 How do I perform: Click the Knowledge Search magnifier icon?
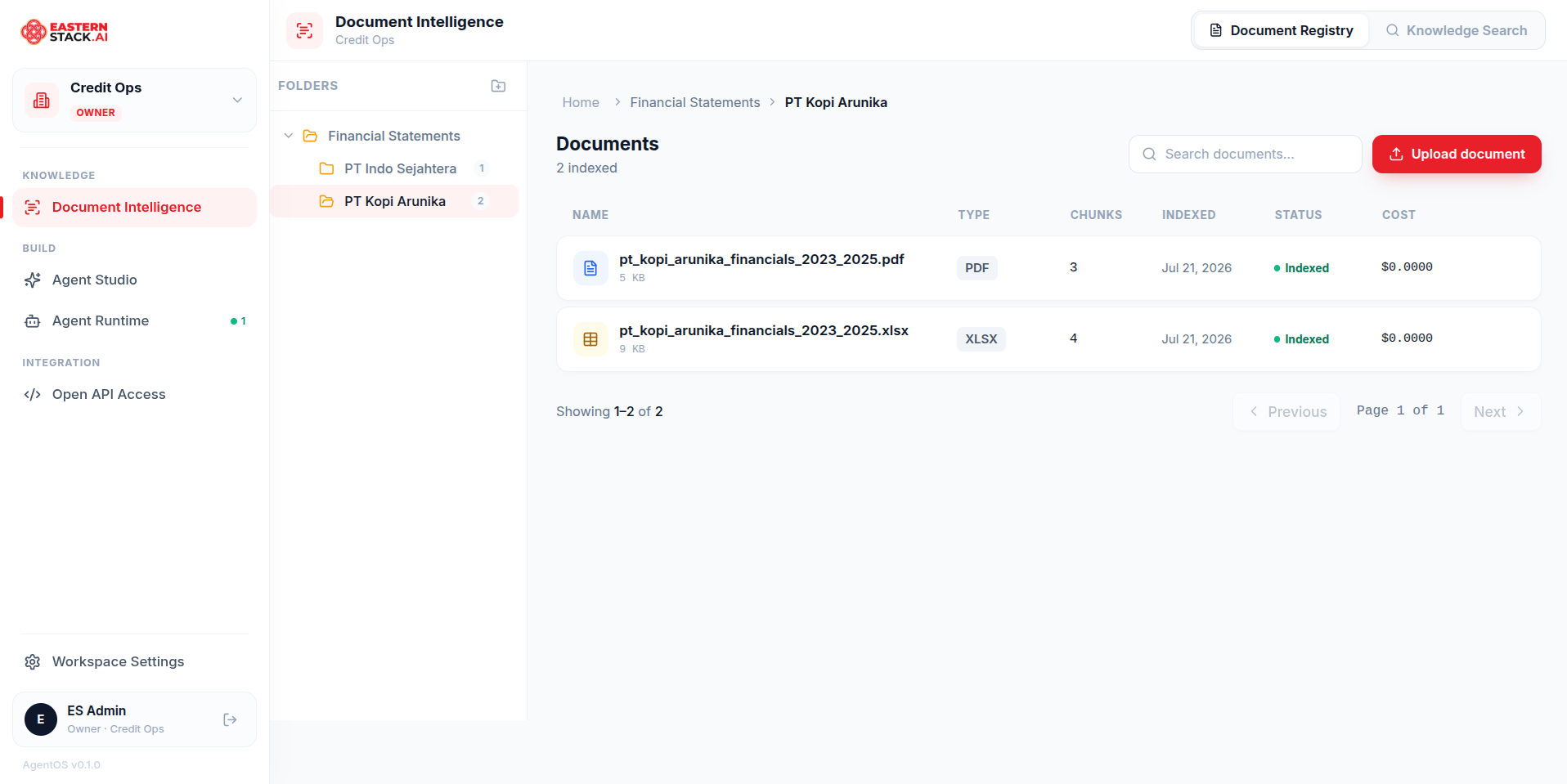(x=1392, y=30)
